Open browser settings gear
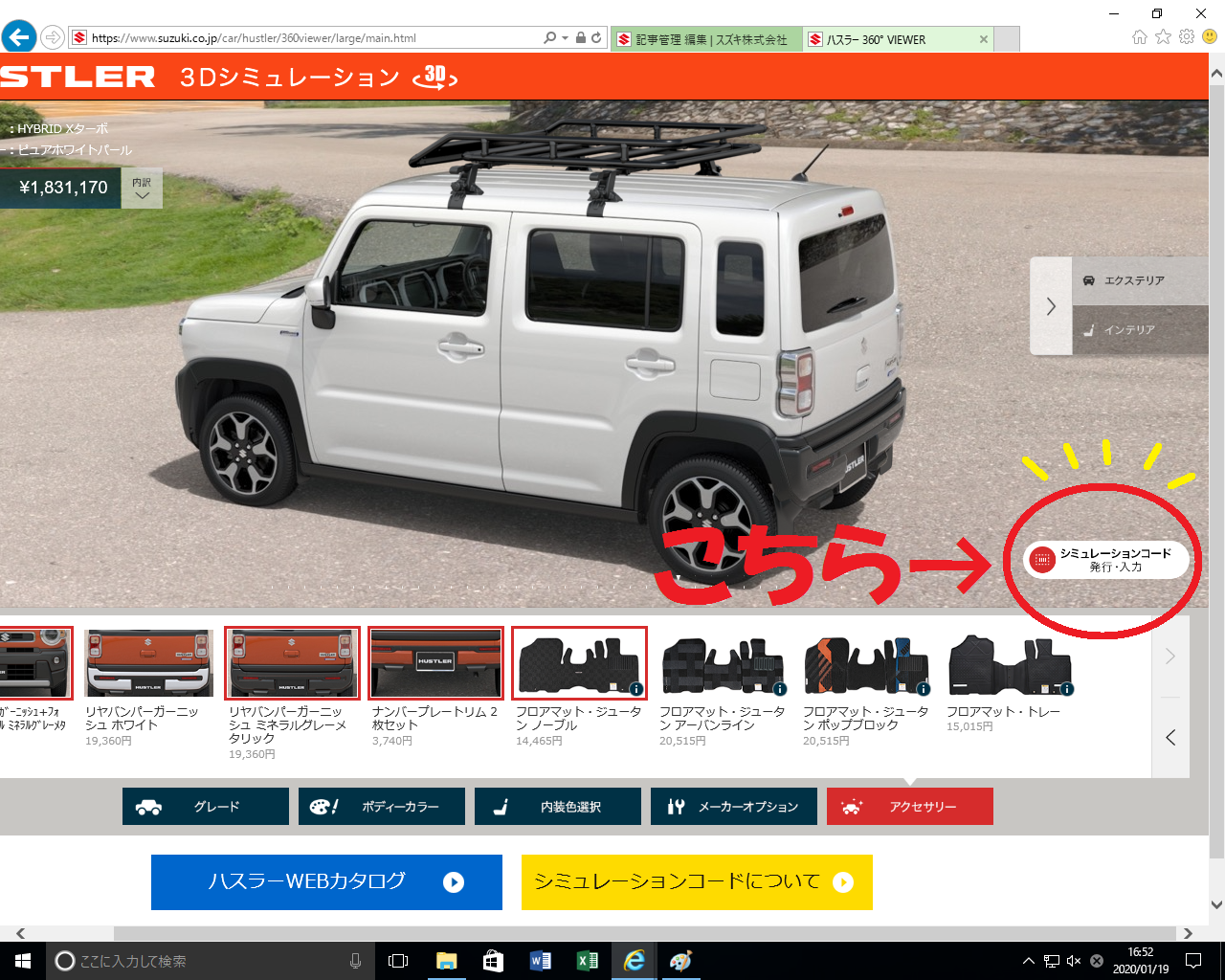Image resolution: width=1225 pixels, height=980 pixels. [x=1187, y=36]
